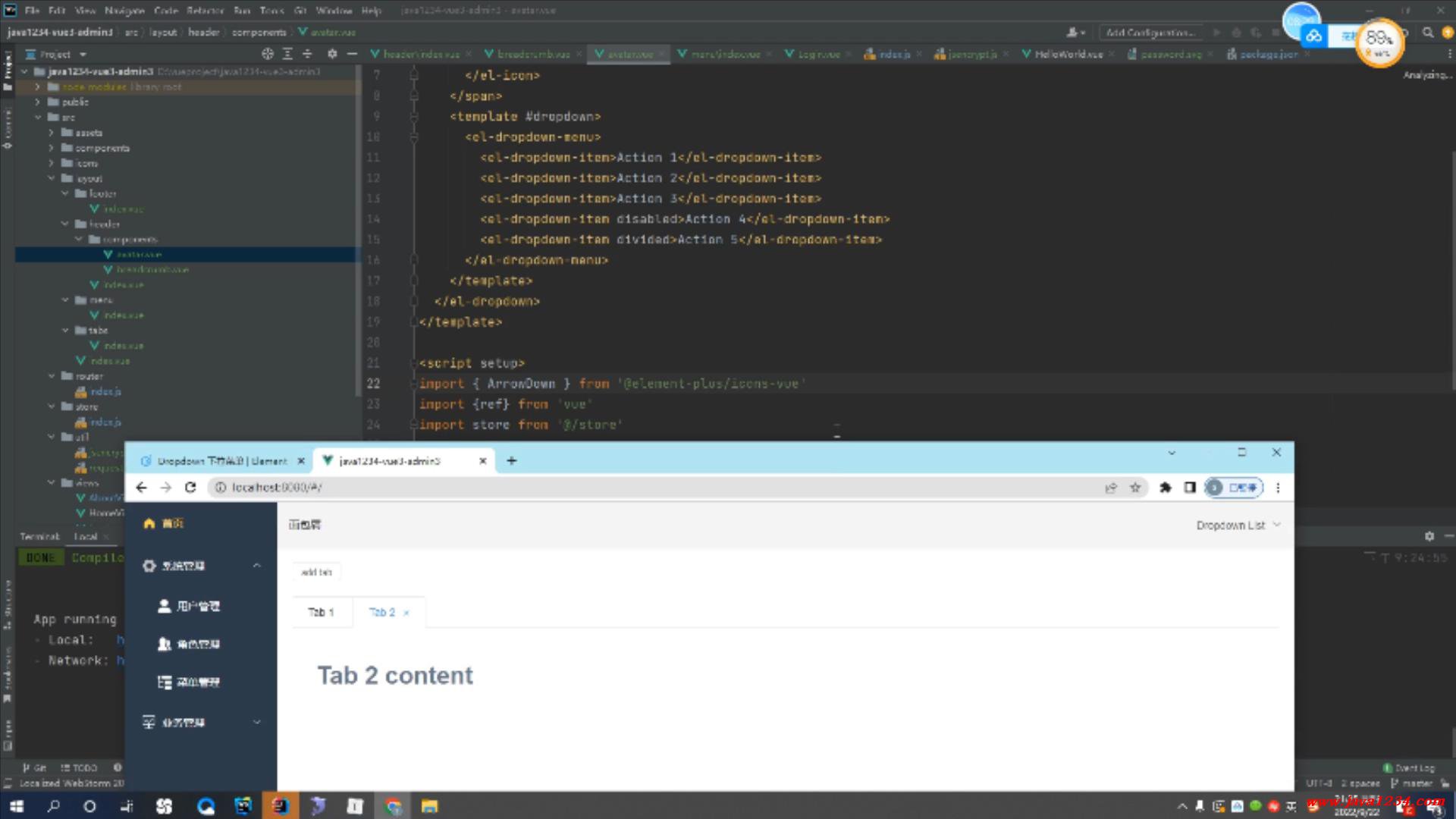Switch to the breadcrumb.vue editor tab

click(533, 54)
